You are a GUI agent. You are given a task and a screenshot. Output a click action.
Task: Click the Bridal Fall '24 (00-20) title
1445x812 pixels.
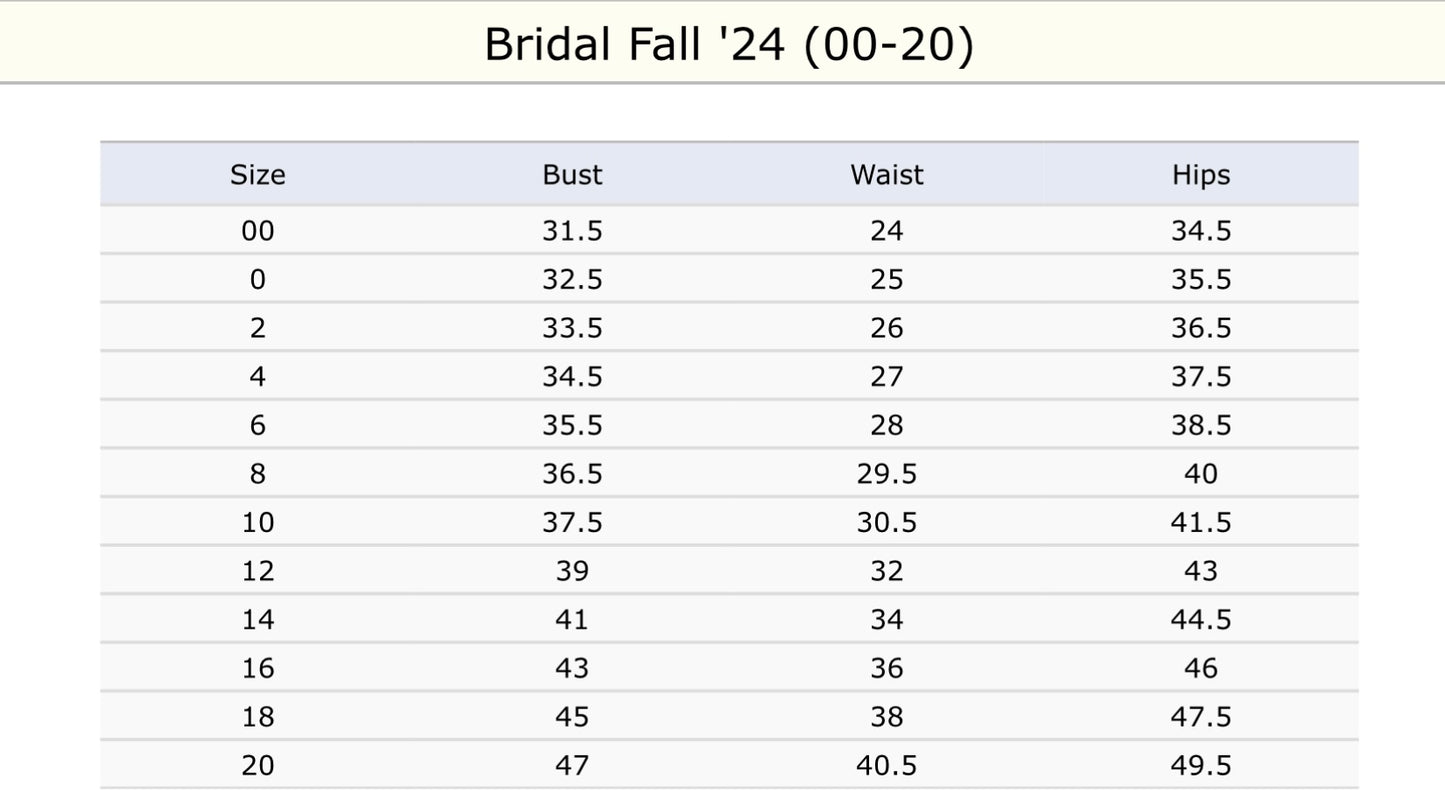[728, 46]
